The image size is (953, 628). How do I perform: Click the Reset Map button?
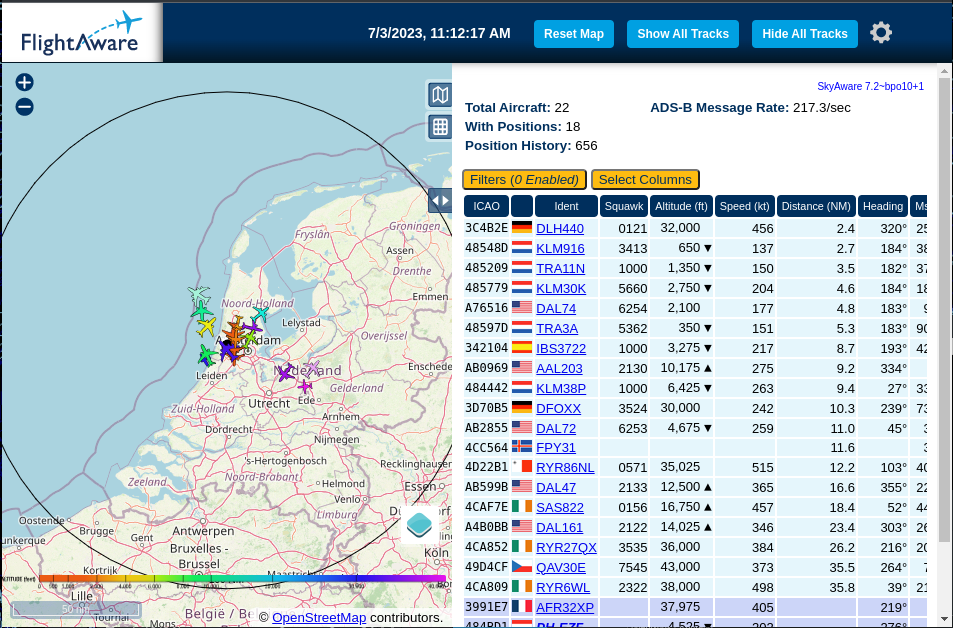[x=574, y=34]
